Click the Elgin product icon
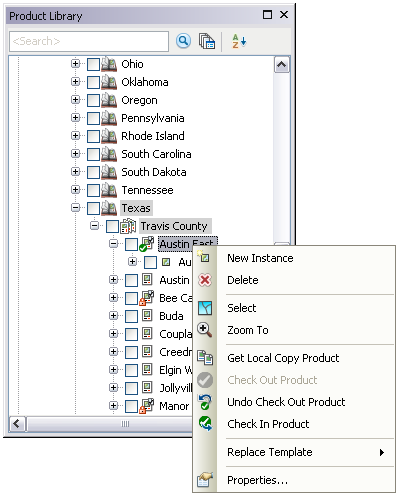397x496 pixels. [x=147, y=370]
